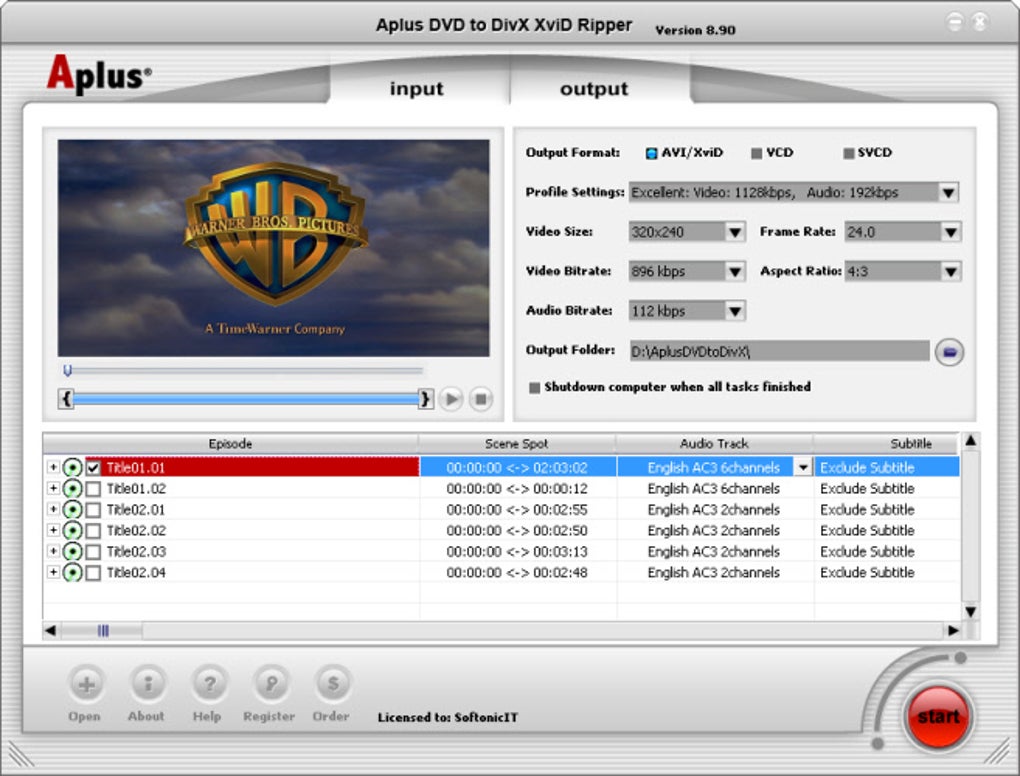Click the Register key icon

pyautogui.click(x=271, y=684)
